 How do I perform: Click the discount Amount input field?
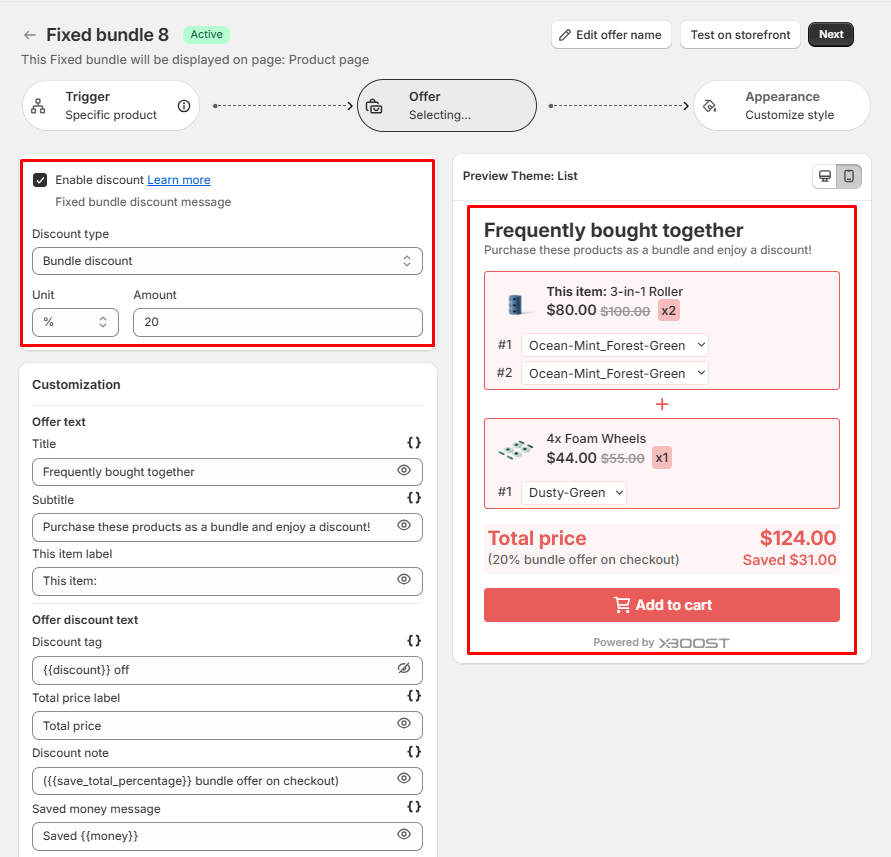tap(277, 322)
